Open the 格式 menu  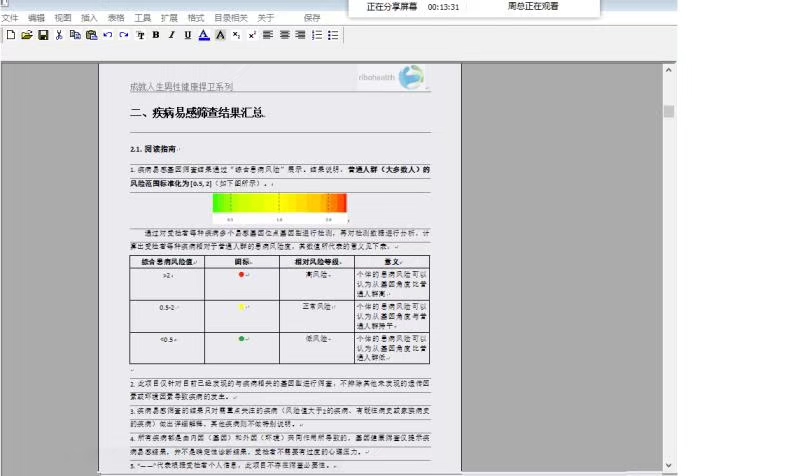click(x=196, y=18)
